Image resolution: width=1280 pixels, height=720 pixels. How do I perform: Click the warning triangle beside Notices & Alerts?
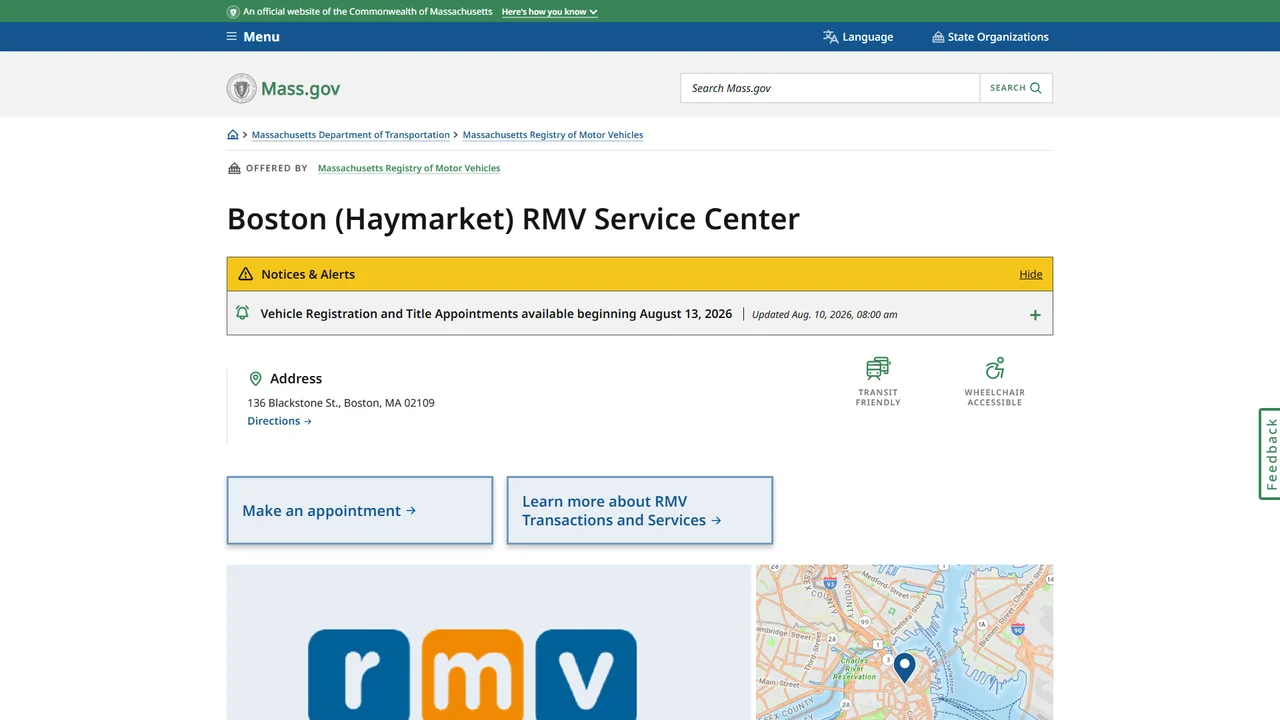[x=246, y=274]
